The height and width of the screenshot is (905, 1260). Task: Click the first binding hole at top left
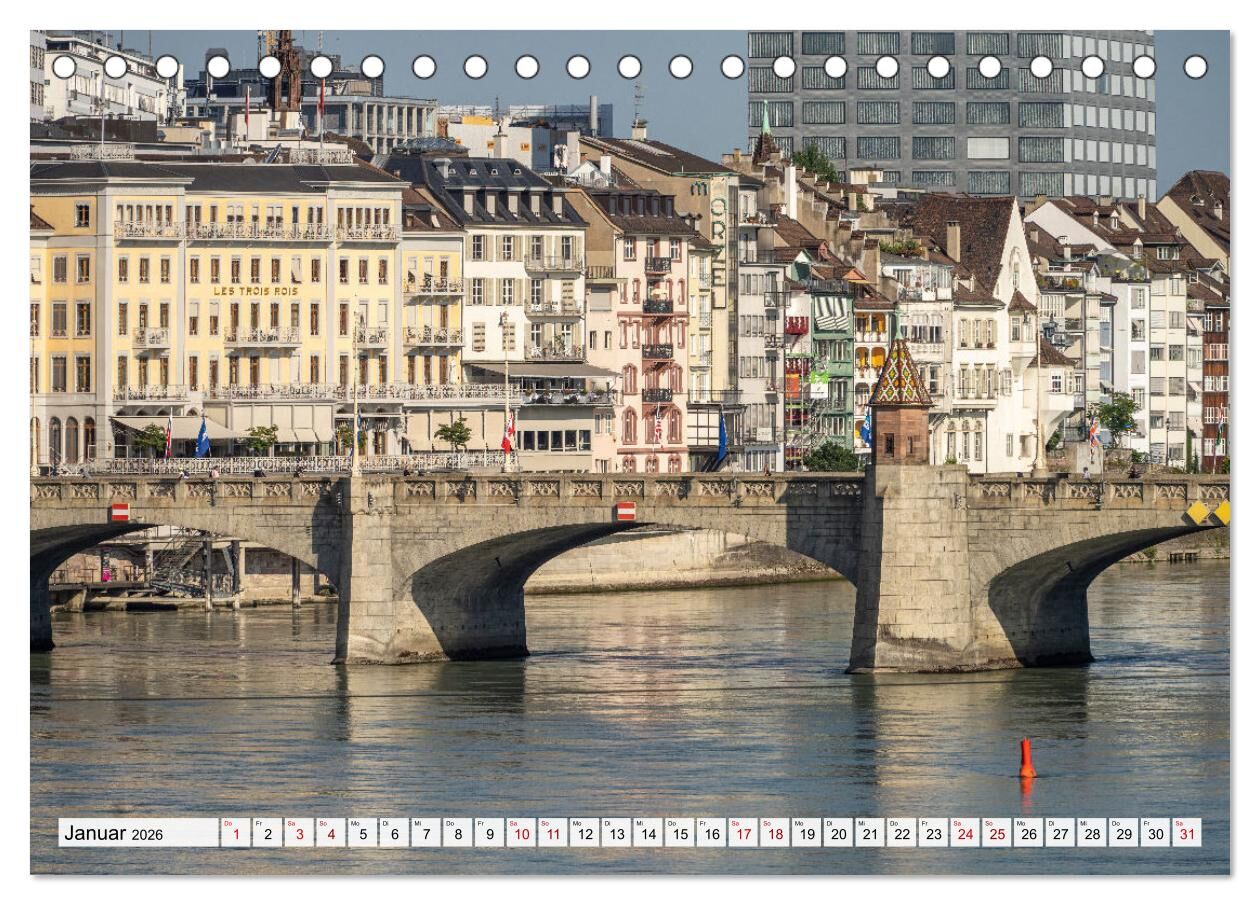pyautogui.click(x=64, y=67)
